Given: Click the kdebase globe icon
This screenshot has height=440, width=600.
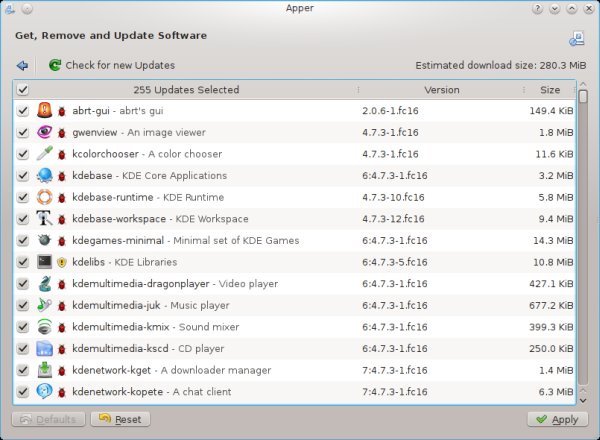Looking at the screenshot, I should 44,176.
